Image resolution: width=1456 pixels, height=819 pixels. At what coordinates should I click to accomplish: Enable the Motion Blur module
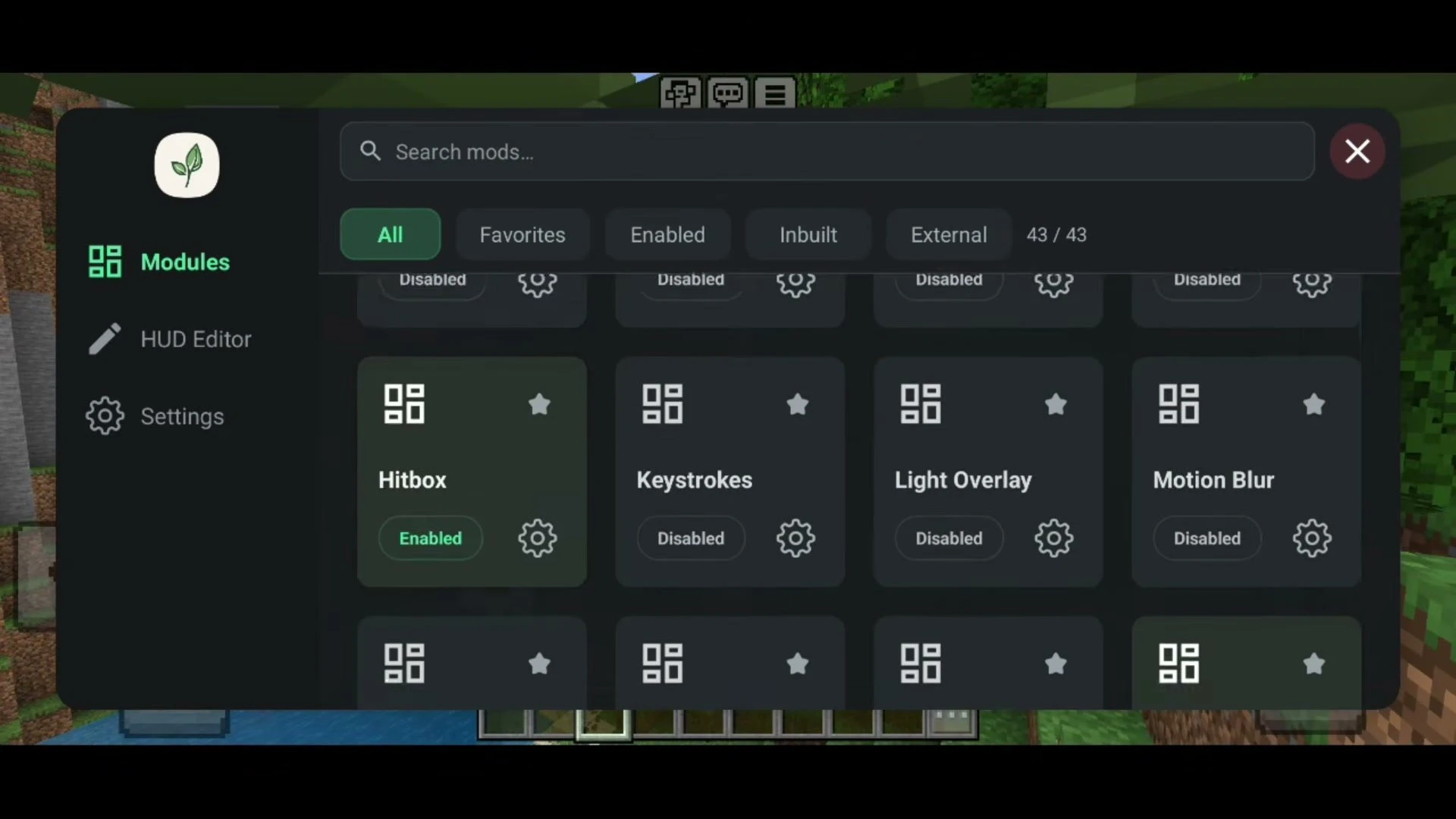[x=1207, y=538]
